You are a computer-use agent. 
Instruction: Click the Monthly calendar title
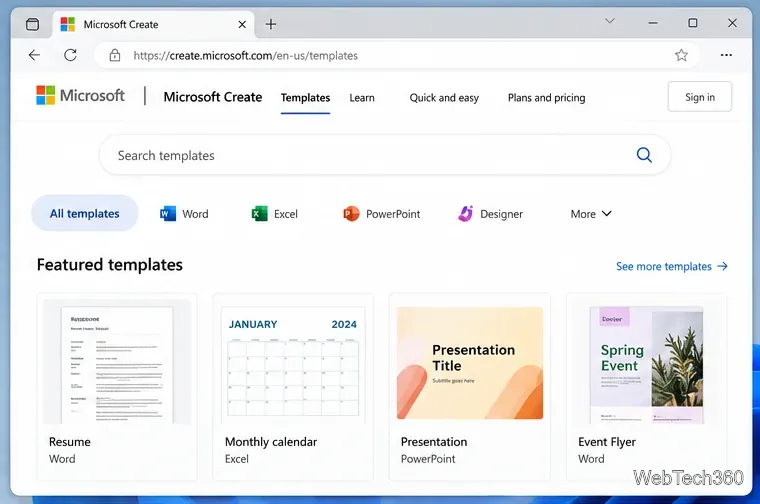pos(271,442)
